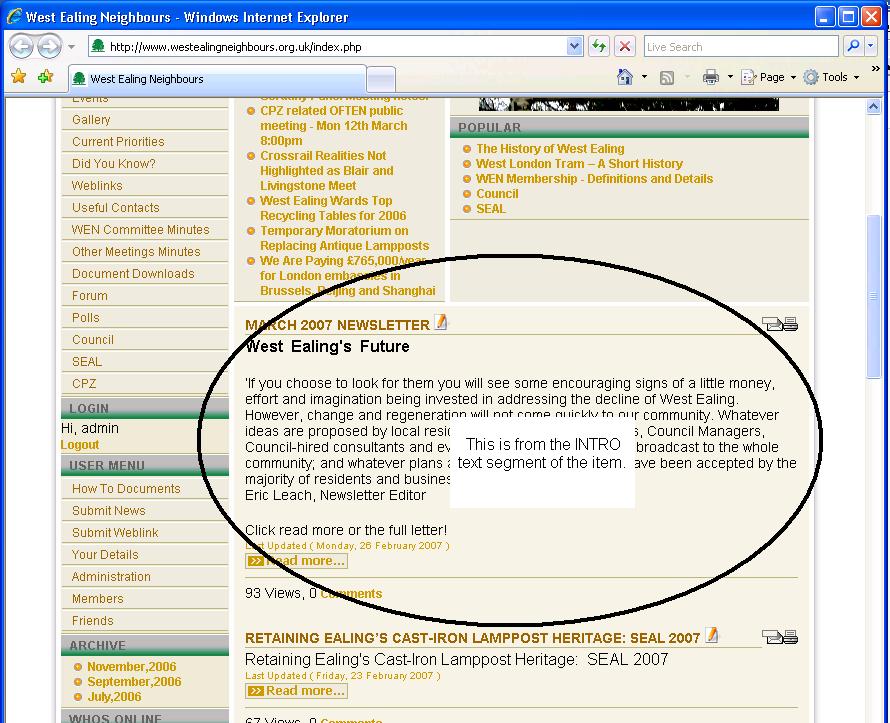Open Other Meetings Minutes
Image resolution: width=890 pixels, height=723 pixels.
(x=136, y=251)
